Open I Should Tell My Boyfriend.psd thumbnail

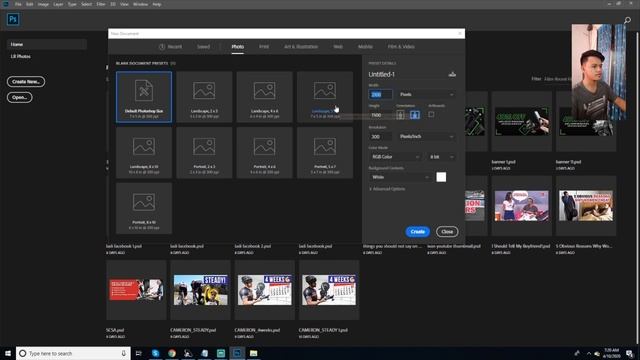coord(521,206)
